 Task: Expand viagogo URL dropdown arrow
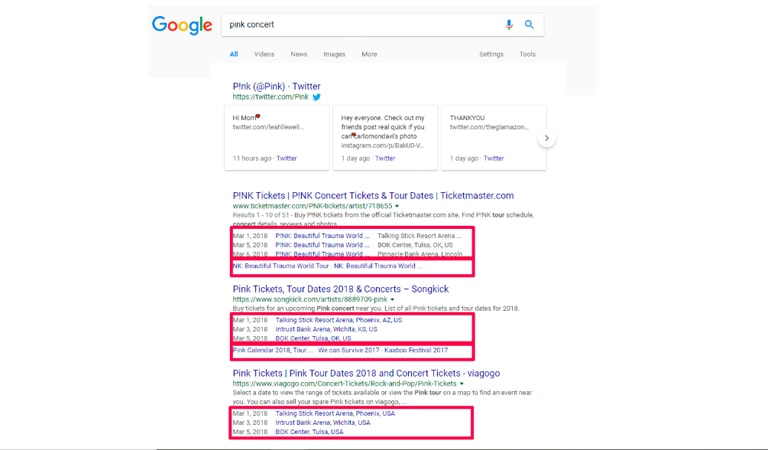pyautogui.click(x=461, y=383)
